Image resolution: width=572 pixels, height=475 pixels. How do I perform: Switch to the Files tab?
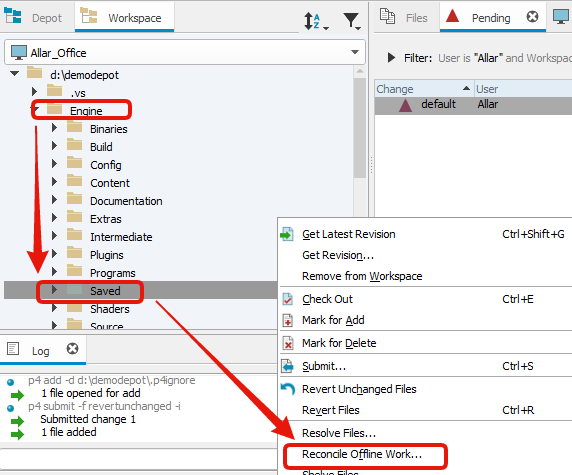click(x=404, y=17)
